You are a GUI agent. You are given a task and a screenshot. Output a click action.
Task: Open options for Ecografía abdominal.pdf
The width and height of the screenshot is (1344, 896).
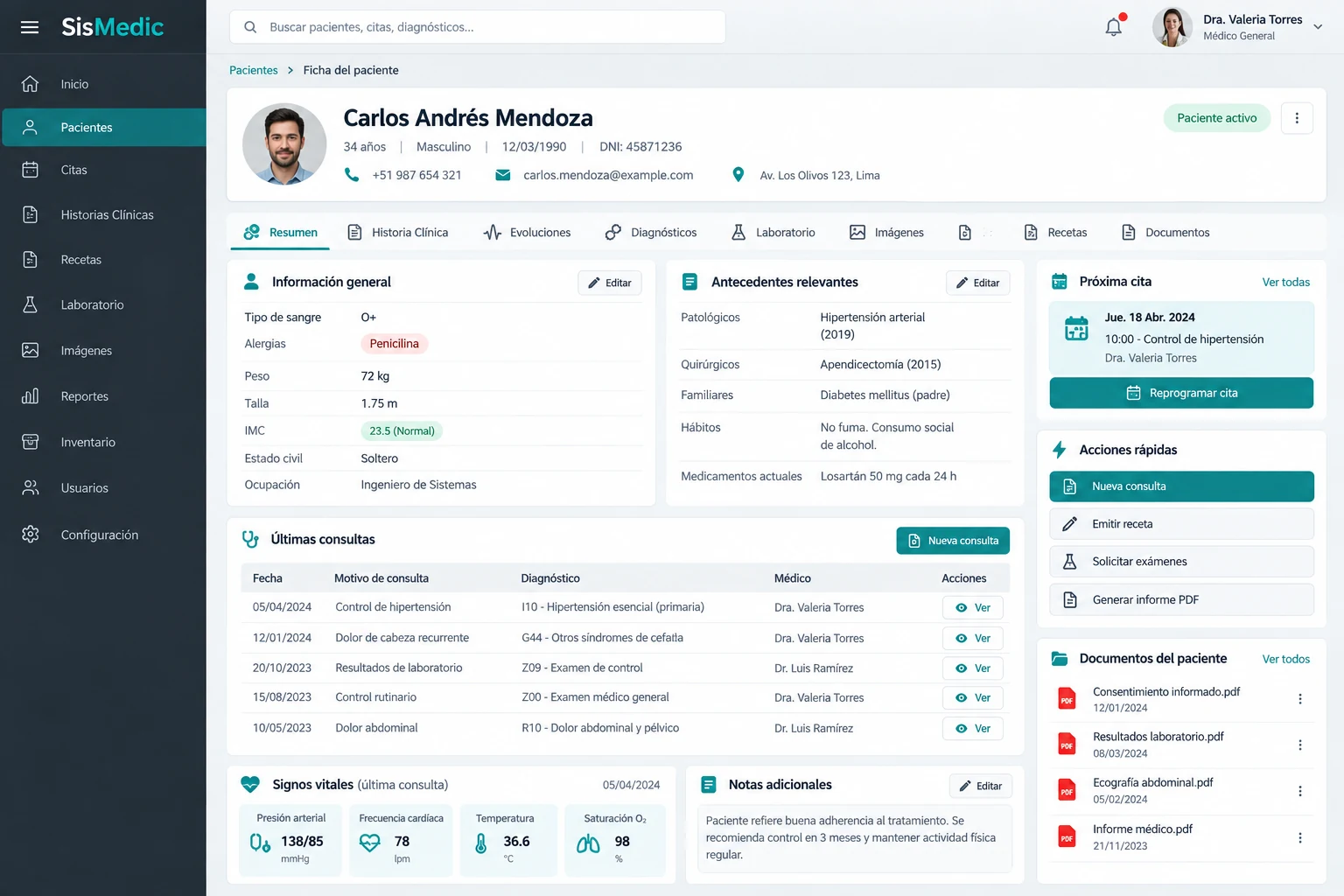pos(1300,791)
